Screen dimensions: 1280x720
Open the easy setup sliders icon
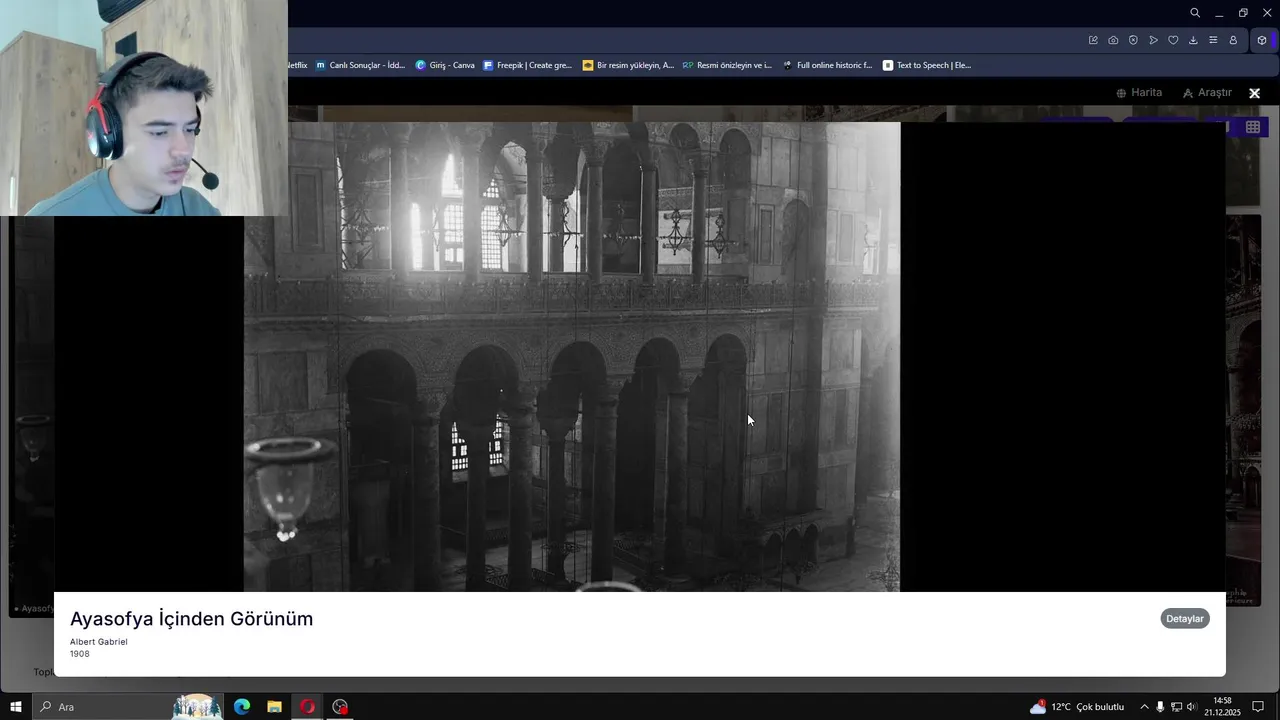click(1213, 40)
